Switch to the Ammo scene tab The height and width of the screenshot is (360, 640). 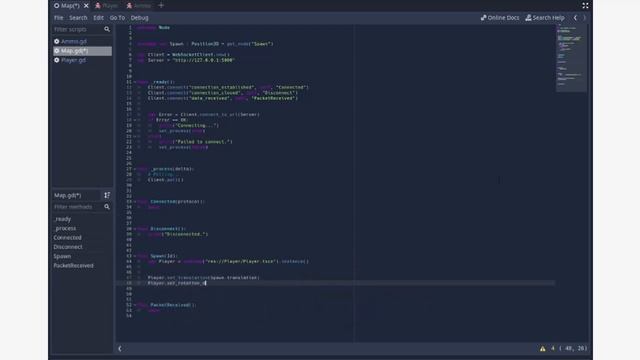[x=138, y=6]
